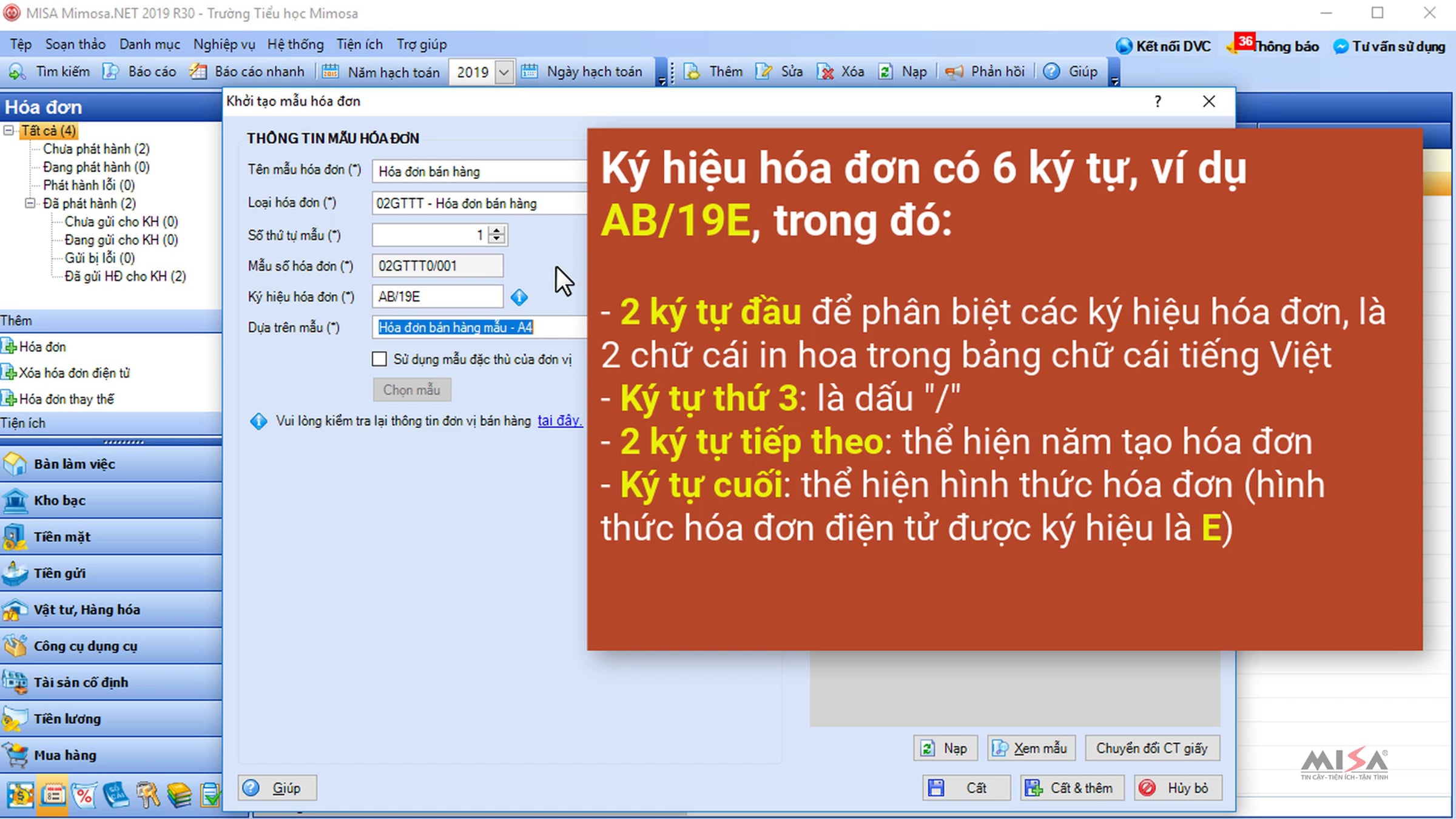
Task: Open the Tư vấn sử dụng chat icon
Action: pos(1341,46)
